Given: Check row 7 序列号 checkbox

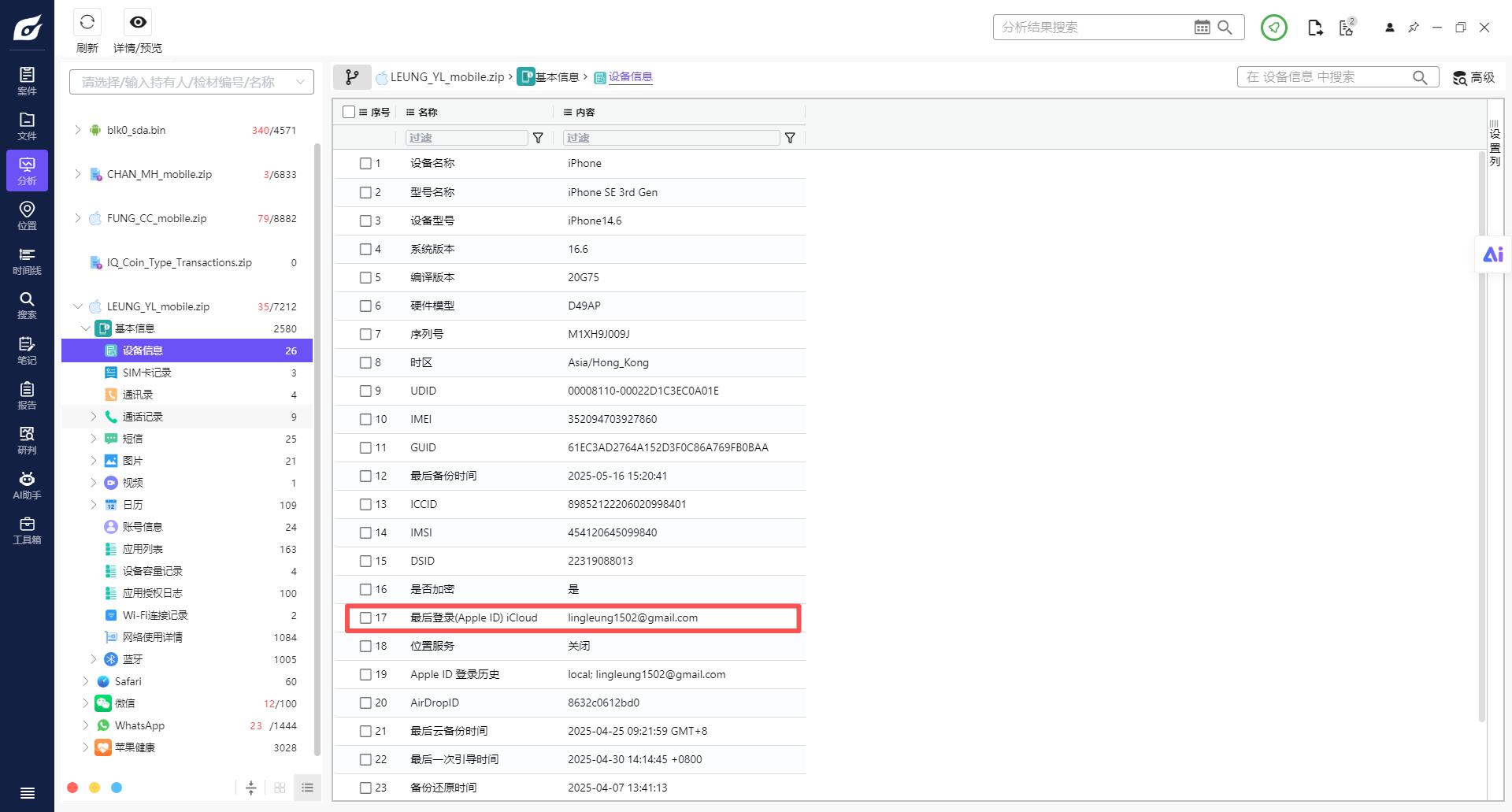Looking at the screenshot, I should click(365, 334).
